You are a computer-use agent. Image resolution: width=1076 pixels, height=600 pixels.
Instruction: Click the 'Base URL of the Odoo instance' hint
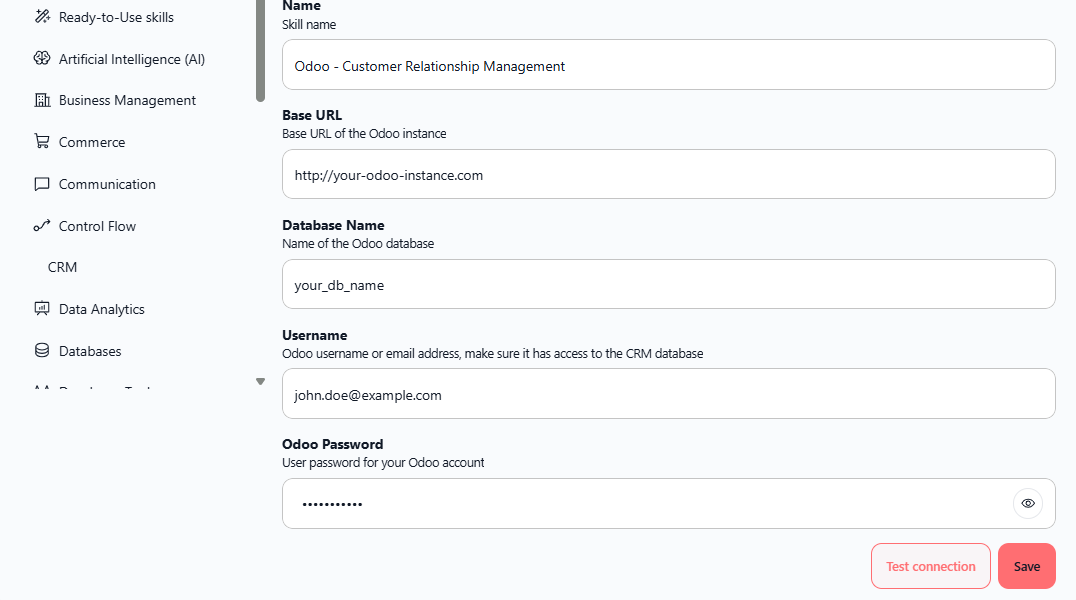(x=364, y=134)
